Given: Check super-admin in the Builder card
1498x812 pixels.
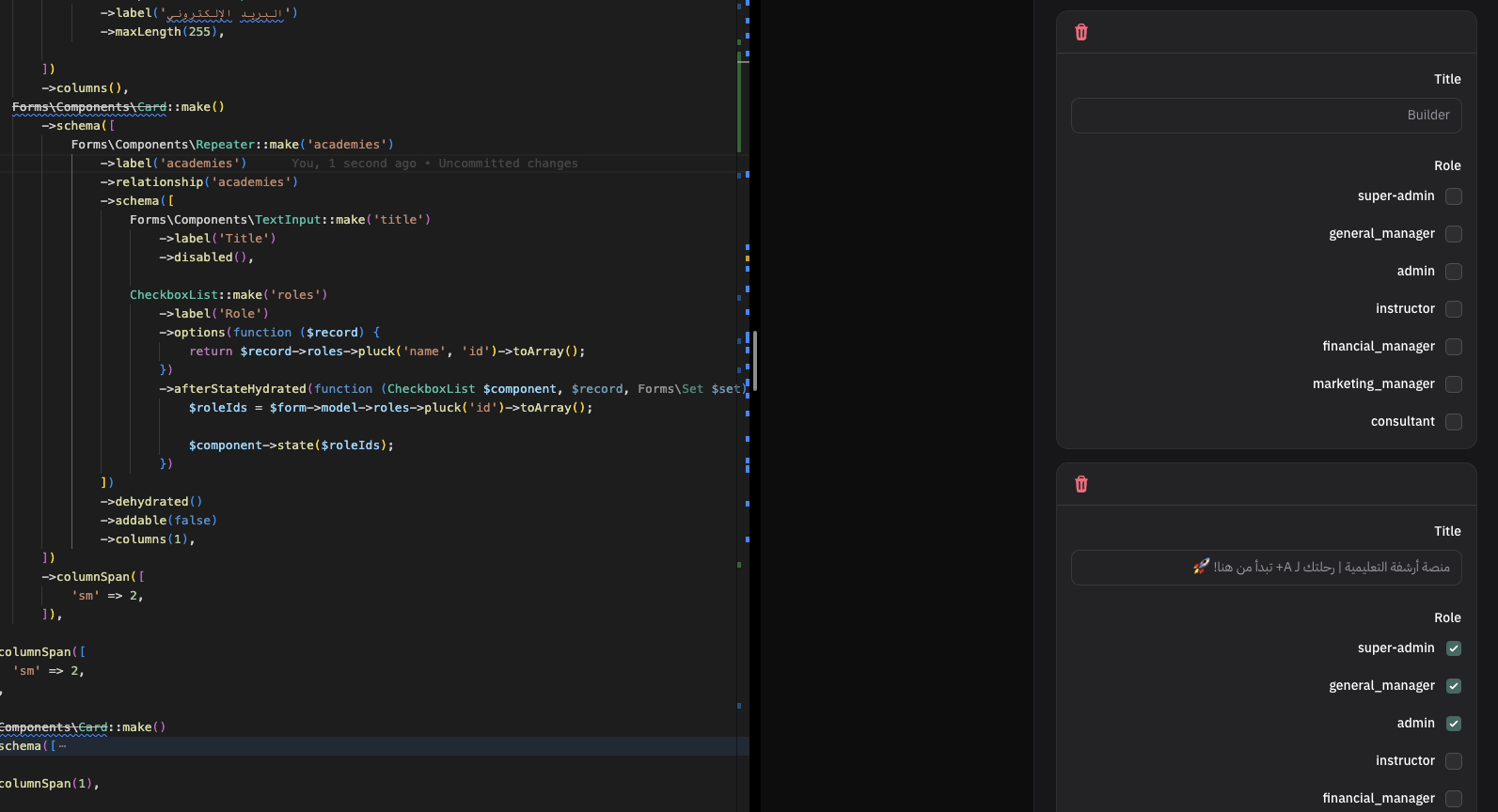Looking at the screenshot, I should point(1454,196).
